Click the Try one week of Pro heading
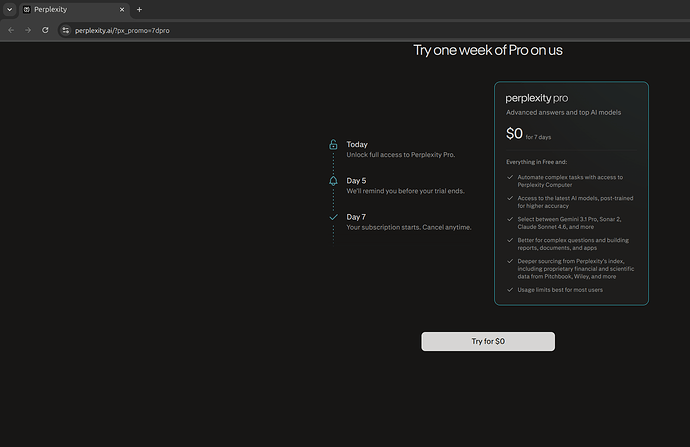The height and width of the screenshot is (447, 690). pos(488,50)
